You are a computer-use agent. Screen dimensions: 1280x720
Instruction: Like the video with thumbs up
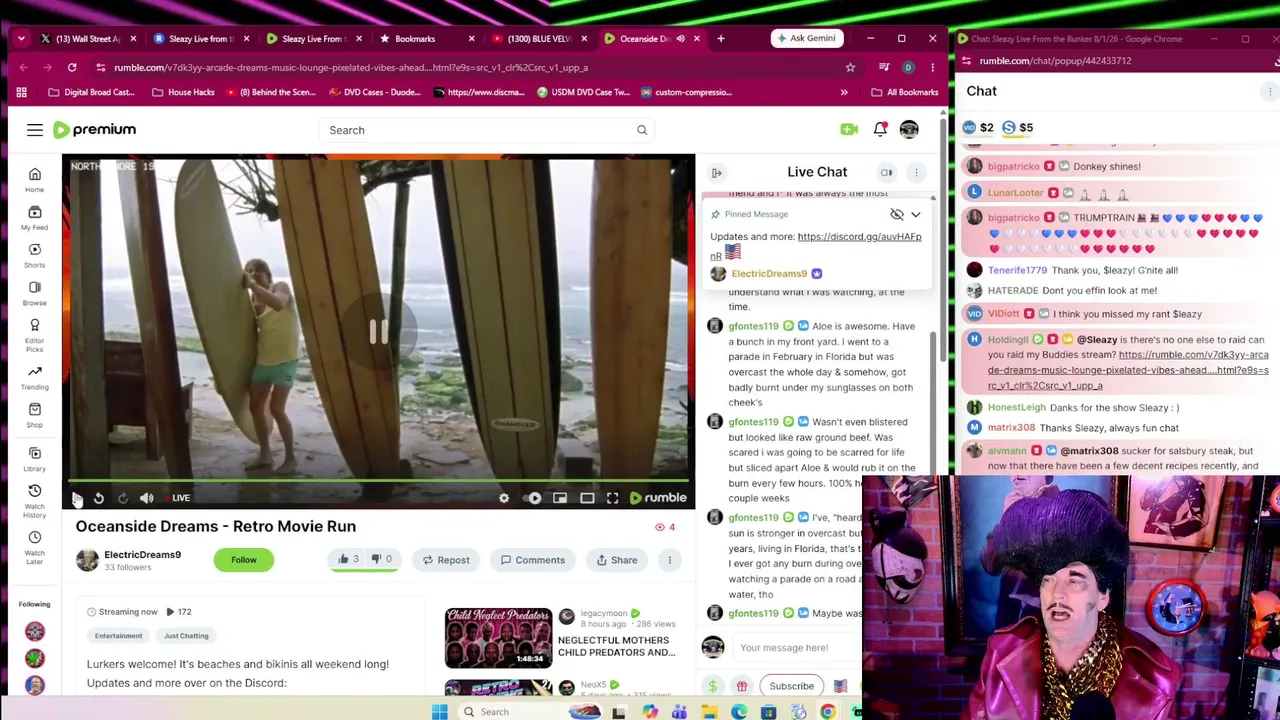coord(348,560)
